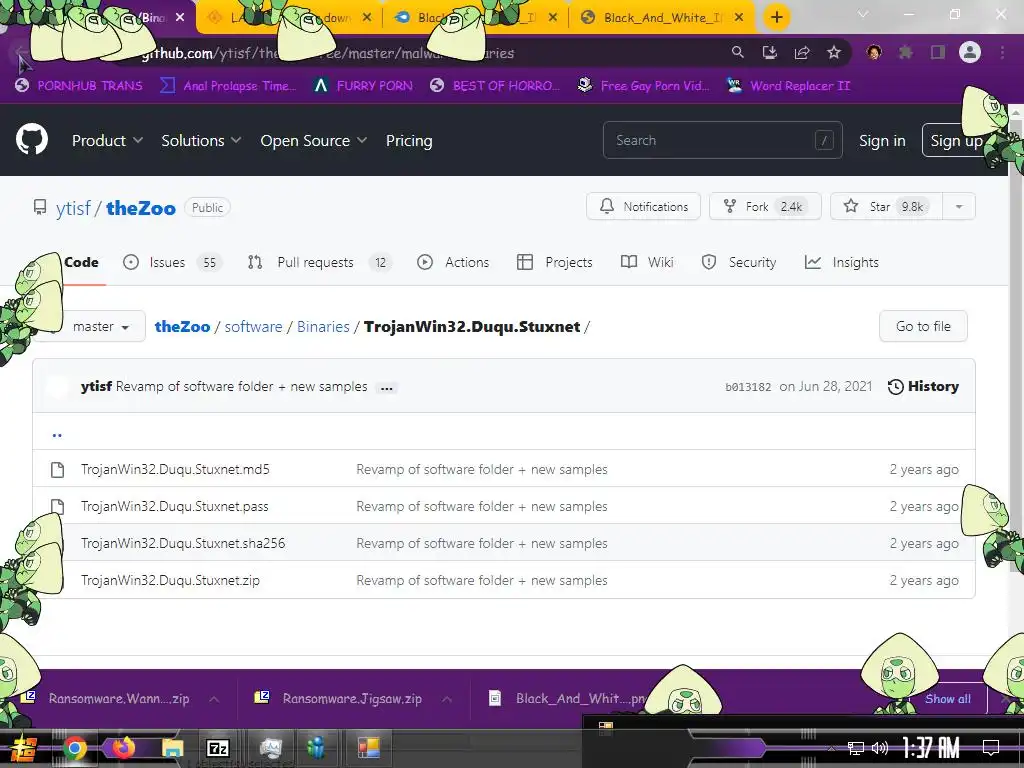Switch to the Issues tab
Viewport: 1024px width, 768px height.
pyautogui.click(x=172, y=262)
